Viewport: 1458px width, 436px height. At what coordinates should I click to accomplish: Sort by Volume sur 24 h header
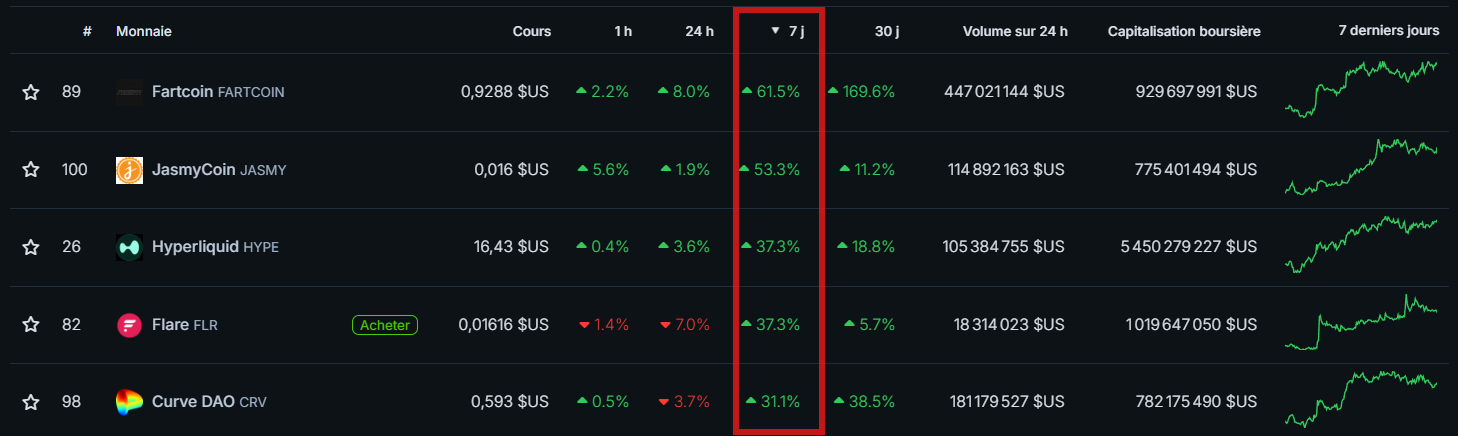point(1014,31)
